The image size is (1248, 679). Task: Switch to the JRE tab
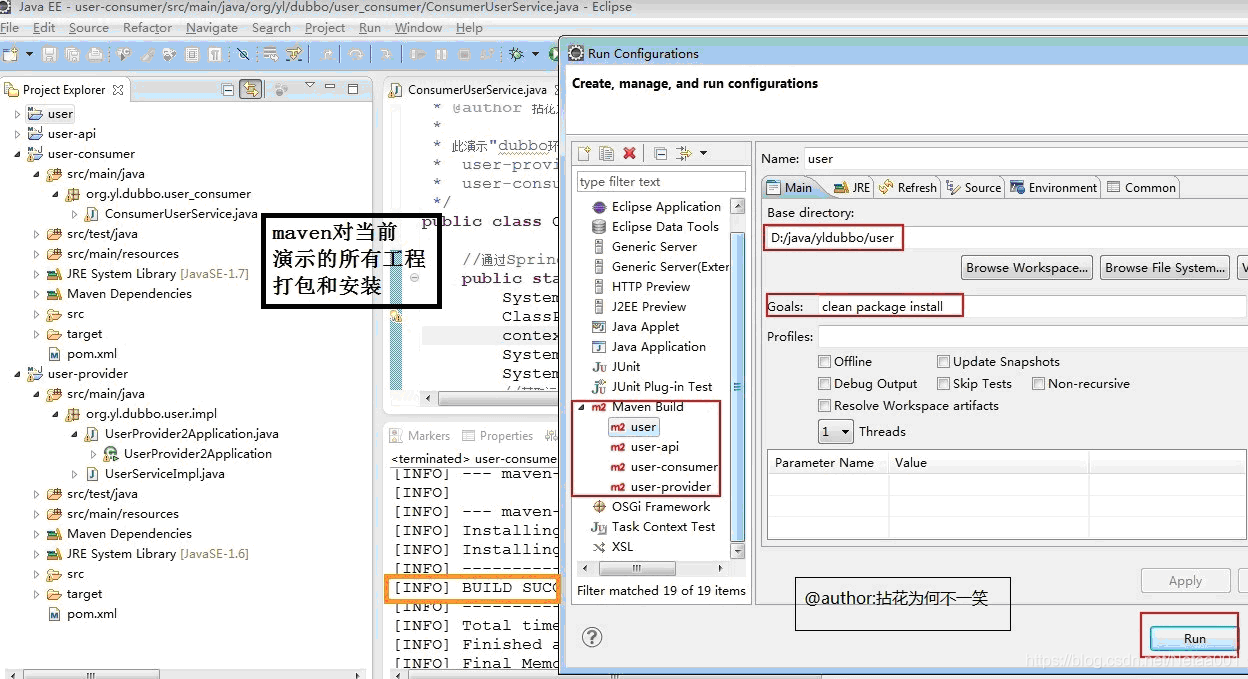click(x=852, y=188)
